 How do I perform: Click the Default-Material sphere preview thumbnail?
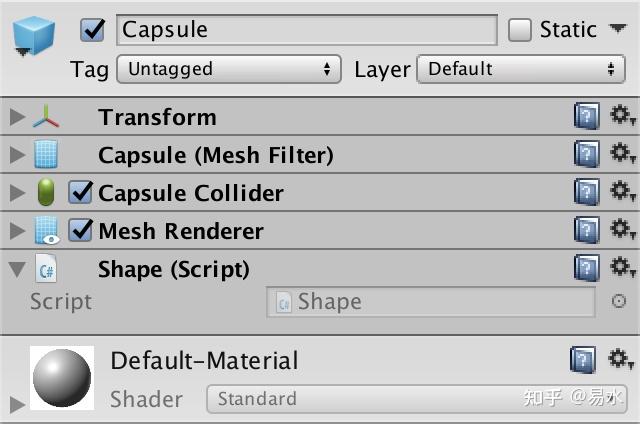(x=62, y=378)
